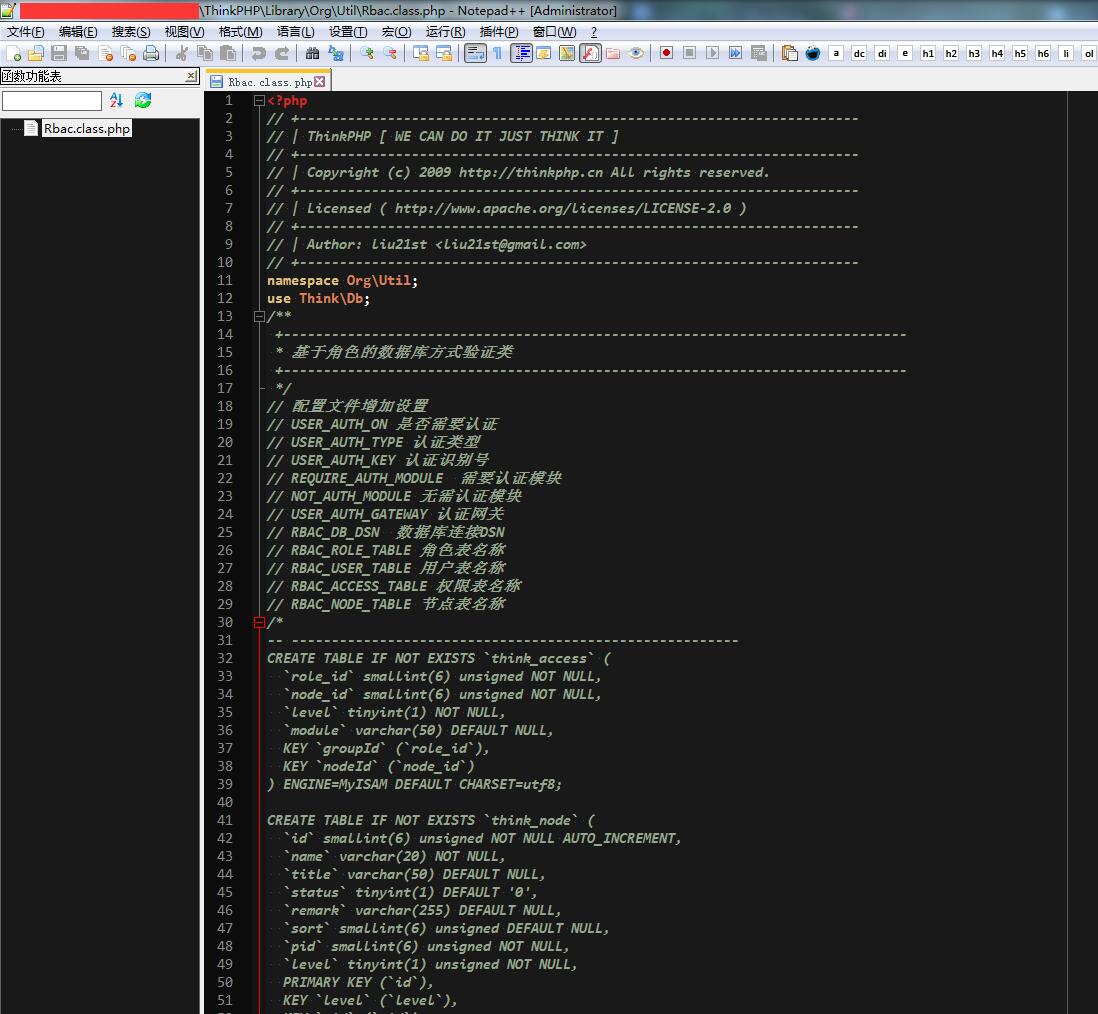Collapse the <?php fold marker on line 1
The height and width of the screenshot is (1014, 1098).
click(x=259, y=101)
